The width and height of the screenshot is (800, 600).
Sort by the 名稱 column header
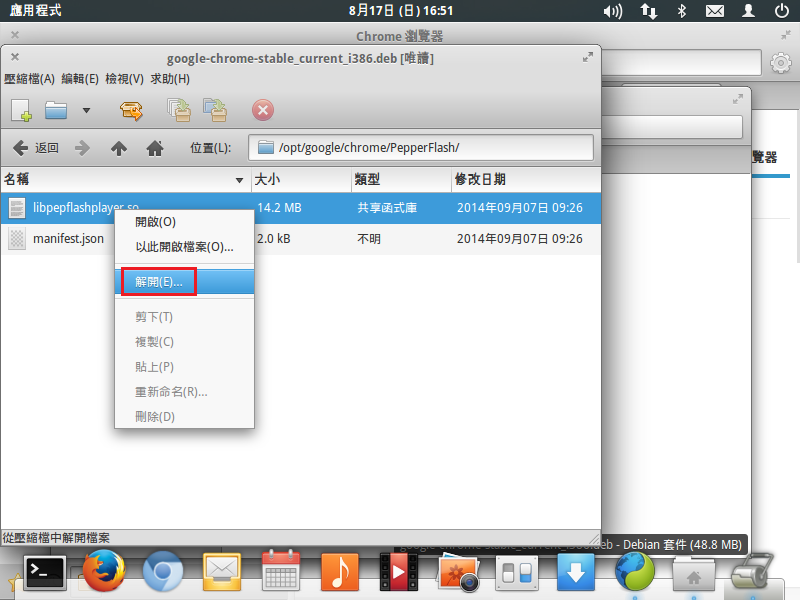126,180
